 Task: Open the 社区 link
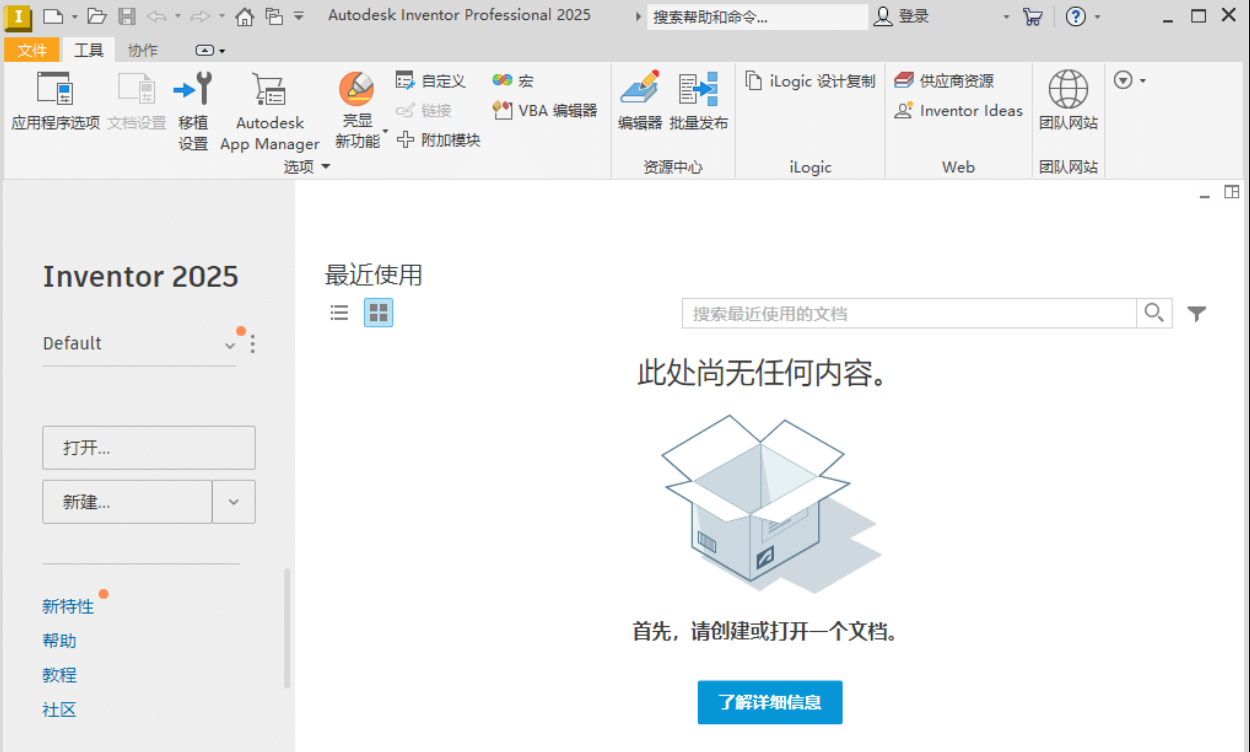pyautogui.click(x=59, y=710)
